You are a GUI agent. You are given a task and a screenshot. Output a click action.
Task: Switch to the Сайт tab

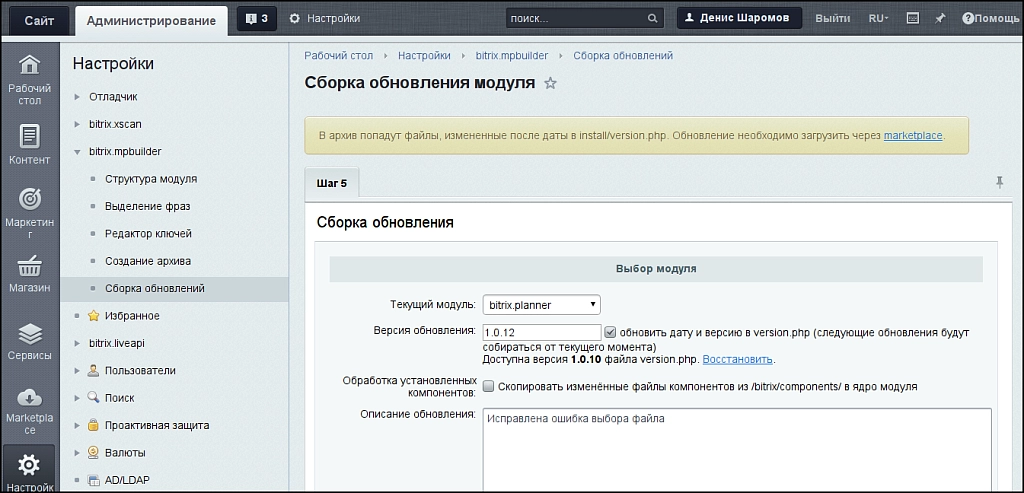click(x=39, y=20)
